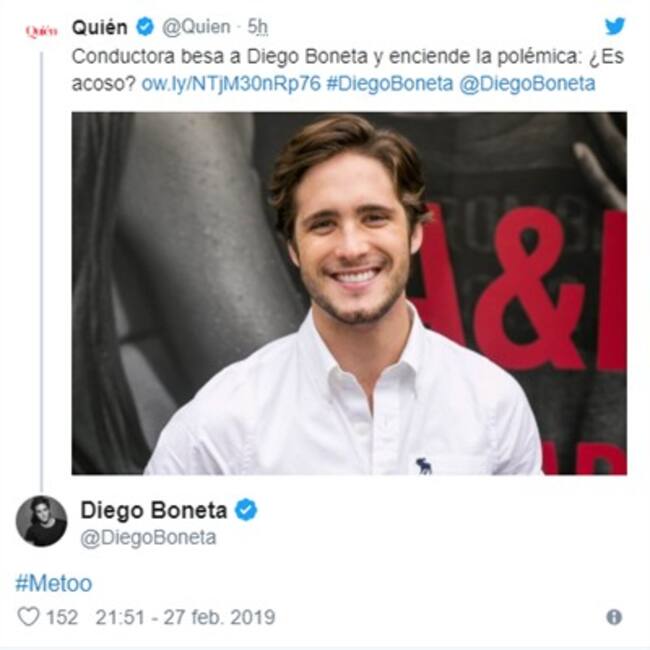Open the Quién profile avatar logo

(41, 31)
